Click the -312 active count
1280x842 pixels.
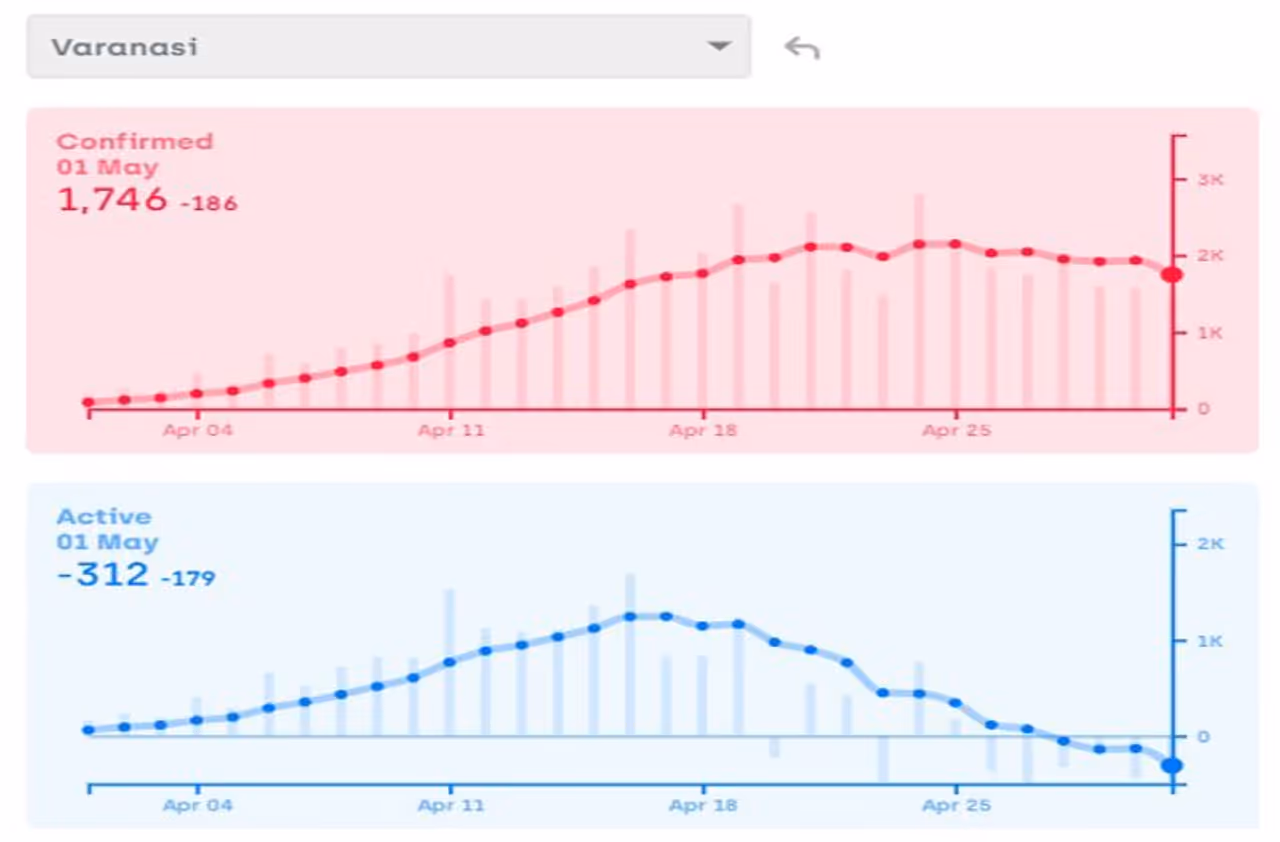pos(103,575)
